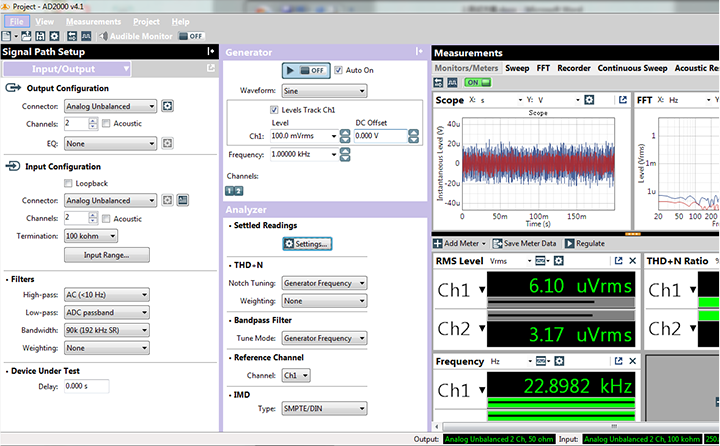Uncheck Levels Track Ch1 checkbox
This screenshot has width=720, height=446.
[274, 110]
